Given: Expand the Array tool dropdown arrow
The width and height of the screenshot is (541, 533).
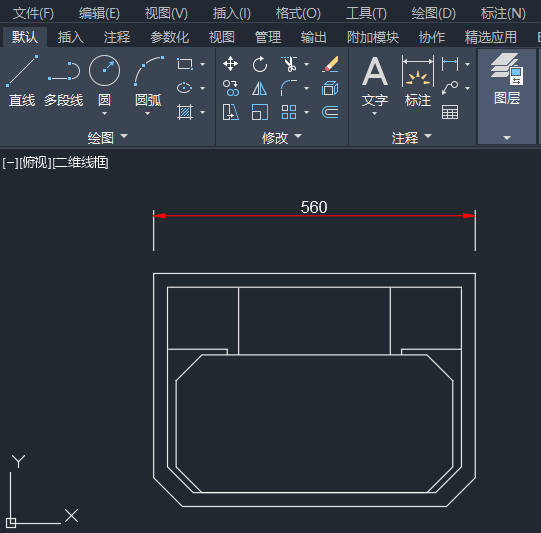Looking at the screenshot, I should (306, 112).
